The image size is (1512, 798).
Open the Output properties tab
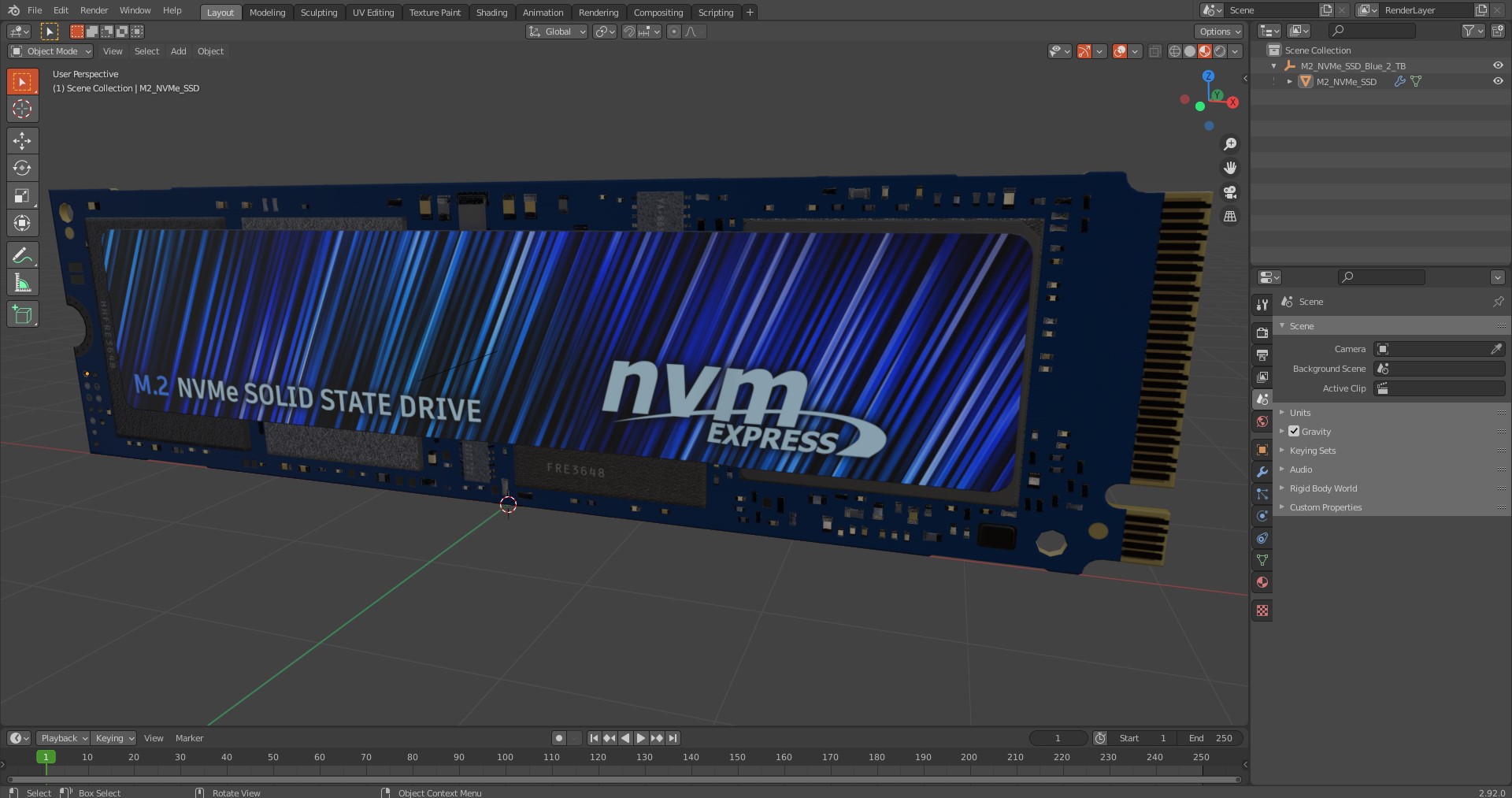1262,354
